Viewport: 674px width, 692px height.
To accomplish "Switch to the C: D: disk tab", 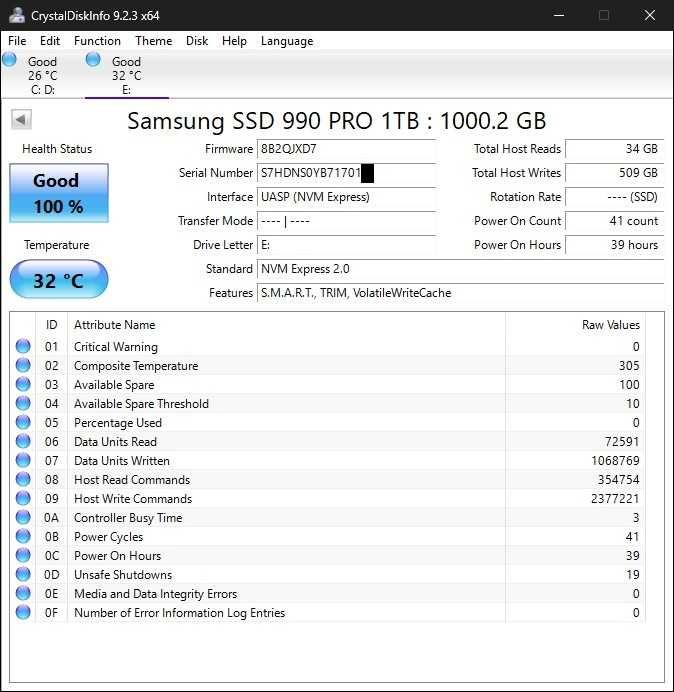I will pyautogui.click(x=42, y=75).
